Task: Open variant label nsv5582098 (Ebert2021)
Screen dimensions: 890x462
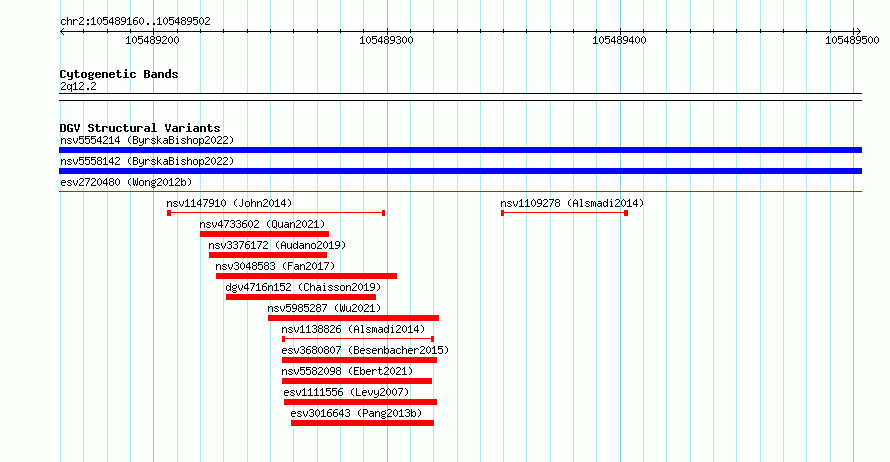Action: point(347,371)
